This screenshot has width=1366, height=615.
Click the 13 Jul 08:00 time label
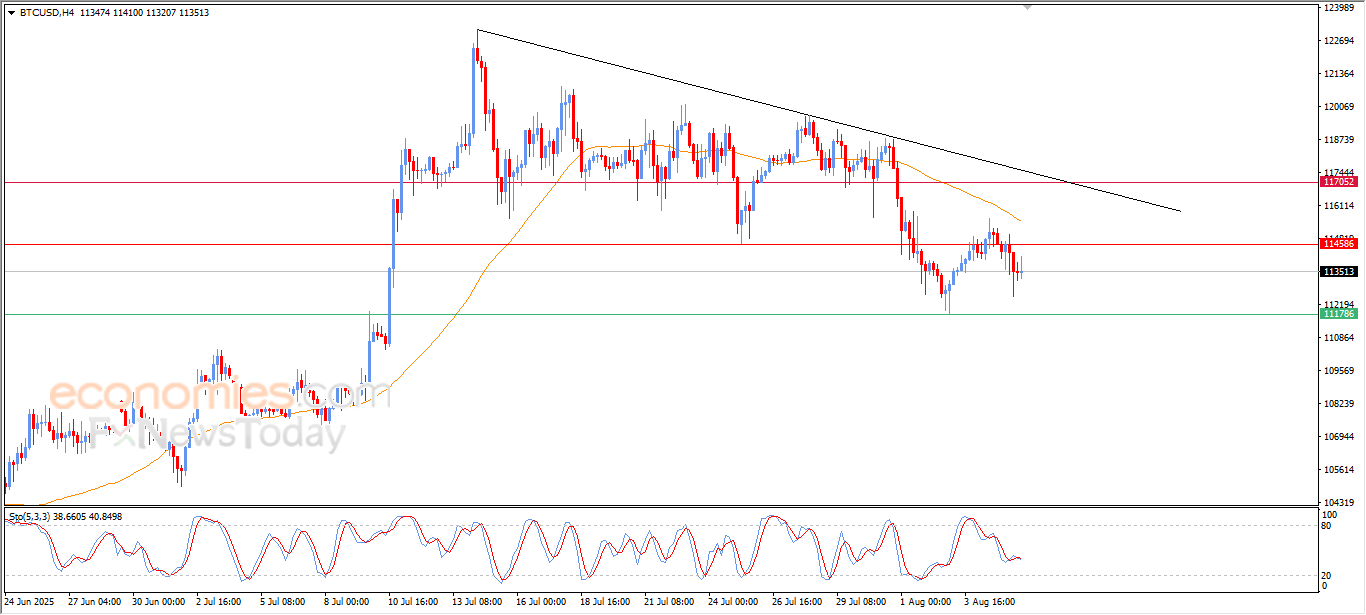coord(475,602)
